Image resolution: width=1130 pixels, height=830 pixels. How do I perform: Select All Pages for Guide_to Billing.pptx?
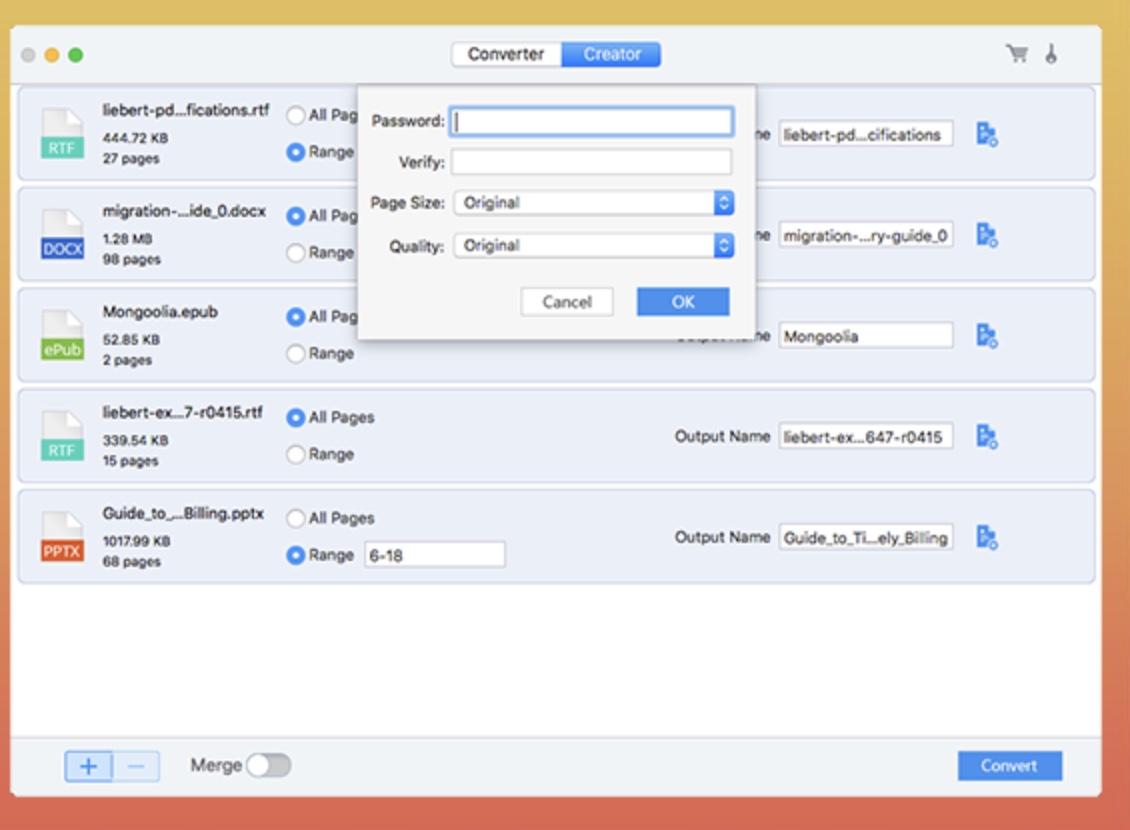(296, 519)
